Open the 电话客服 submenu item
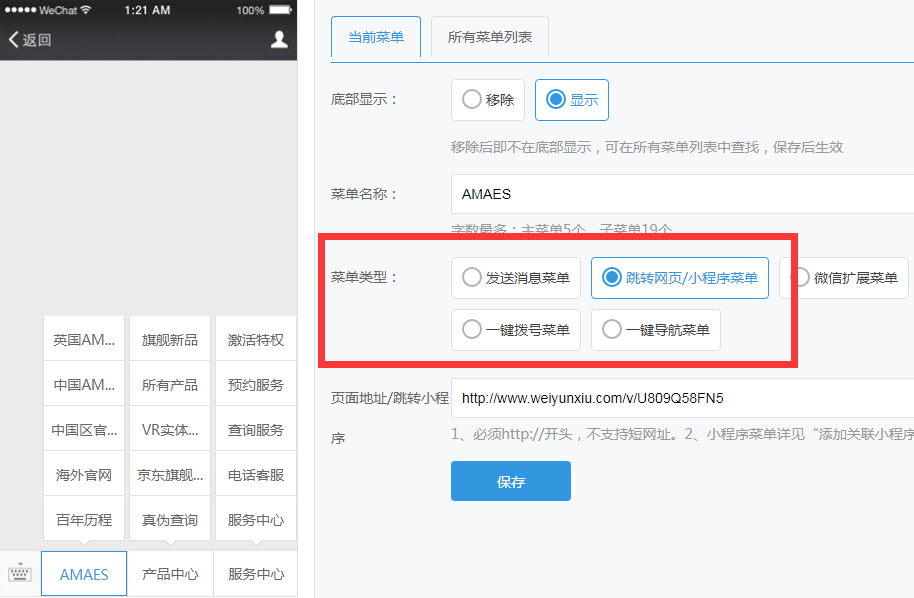Viewport: 914px width, 598px height. click(x=256, y=475)
